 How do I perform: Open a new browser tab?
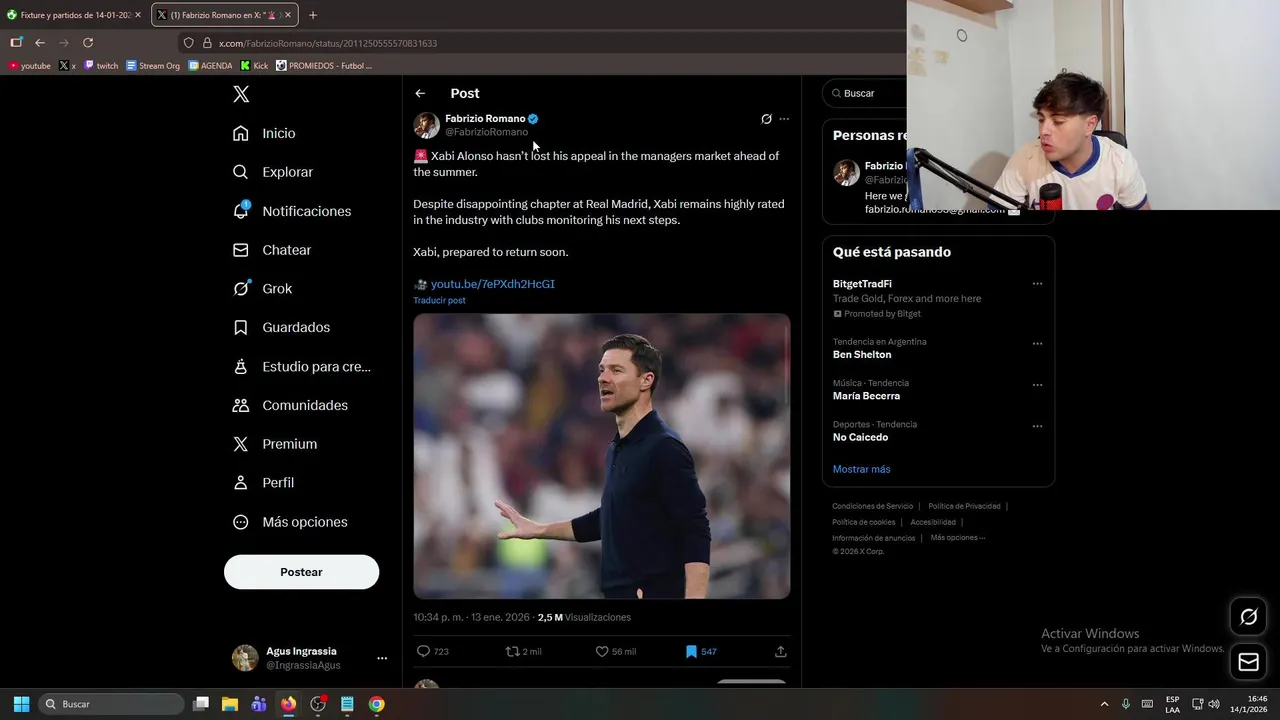[313, 15]
